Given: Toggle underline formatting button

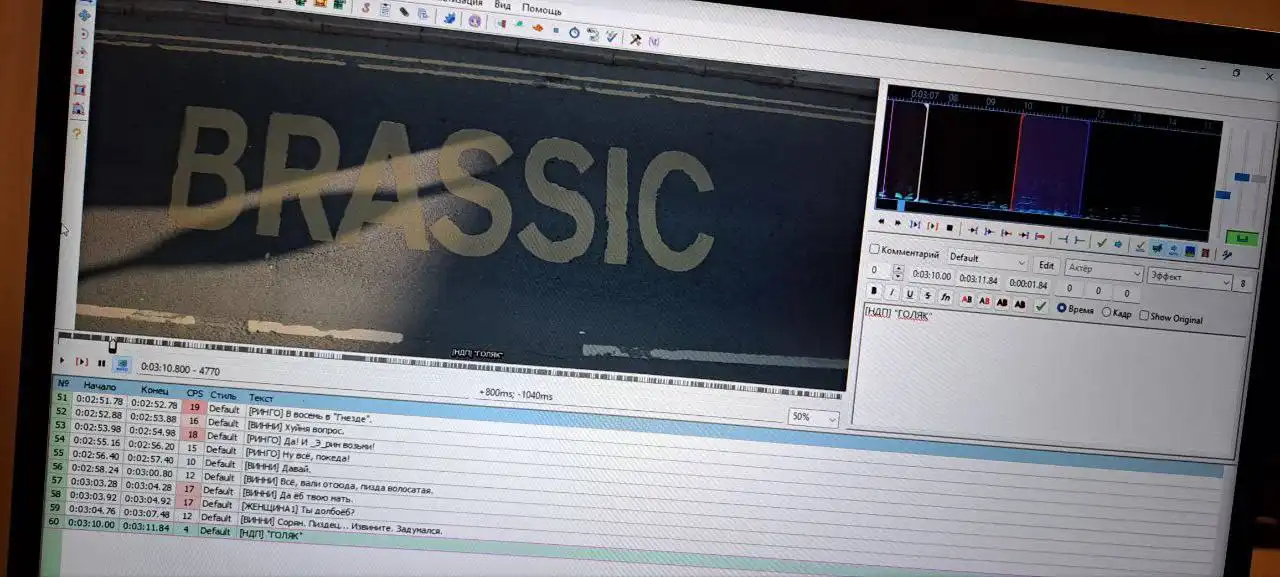Looking at the screenshot, I should pos(909,294).
